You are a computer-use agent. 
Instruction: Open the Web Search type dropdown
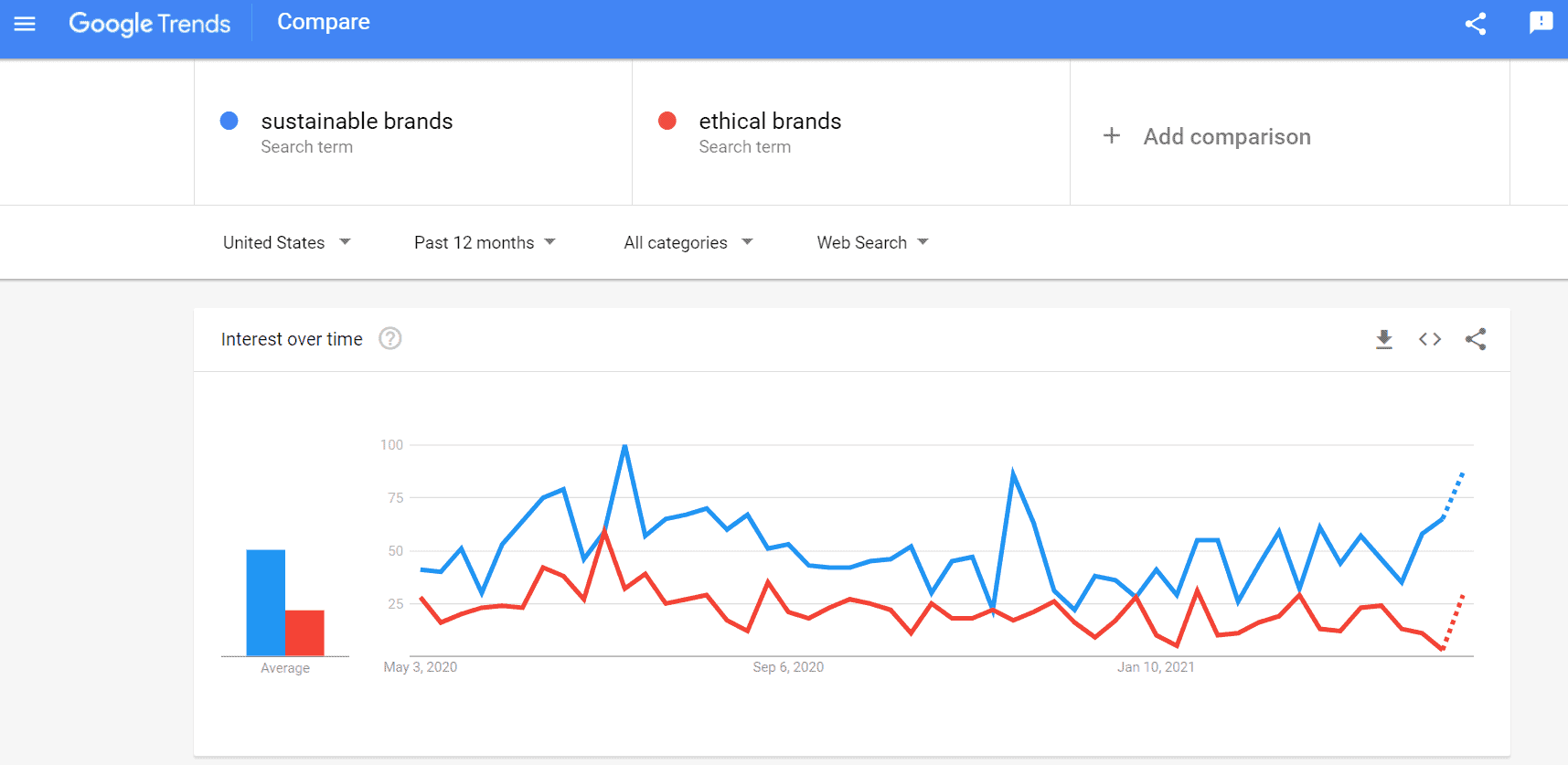[873, 242]
